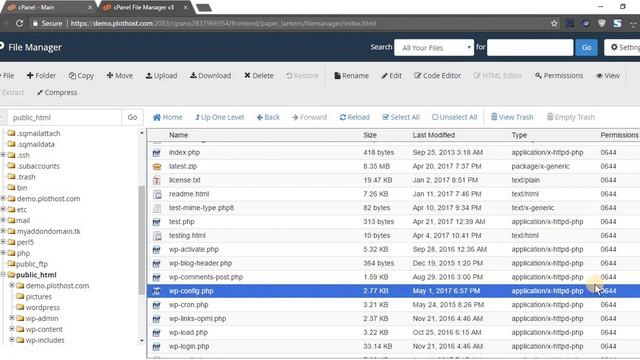Switch to cPanel File Manager v3 tab
The width and height of the screenshot is (640, 360).
point(144,7)
